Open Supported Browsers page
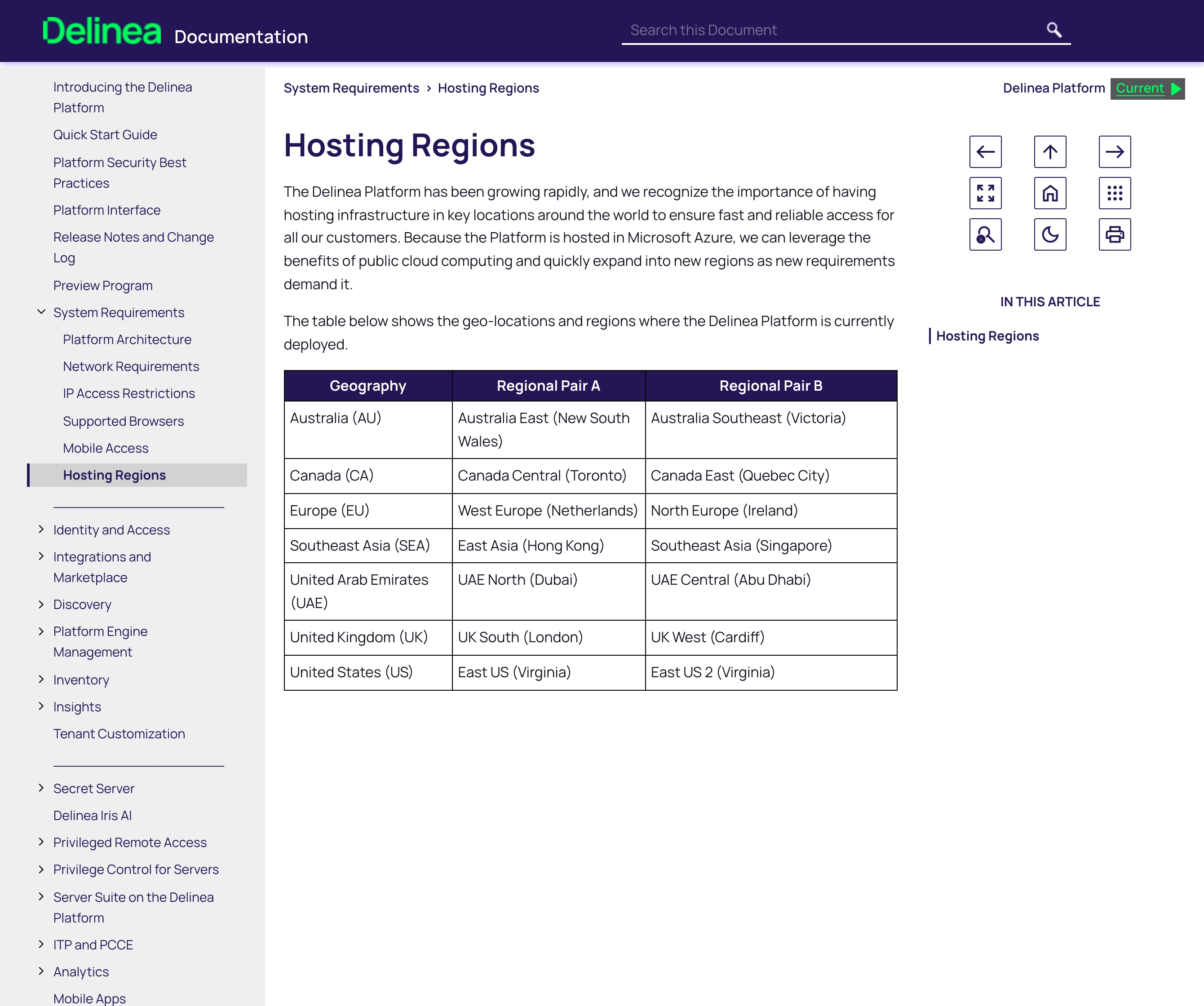1204x1006 pixels. point(123,421)
